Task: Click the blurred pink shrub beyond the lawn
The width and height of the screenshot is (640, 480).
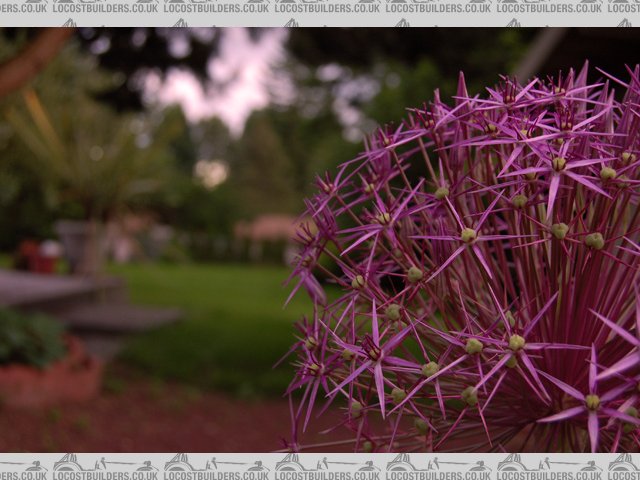Action: (265, 228)
